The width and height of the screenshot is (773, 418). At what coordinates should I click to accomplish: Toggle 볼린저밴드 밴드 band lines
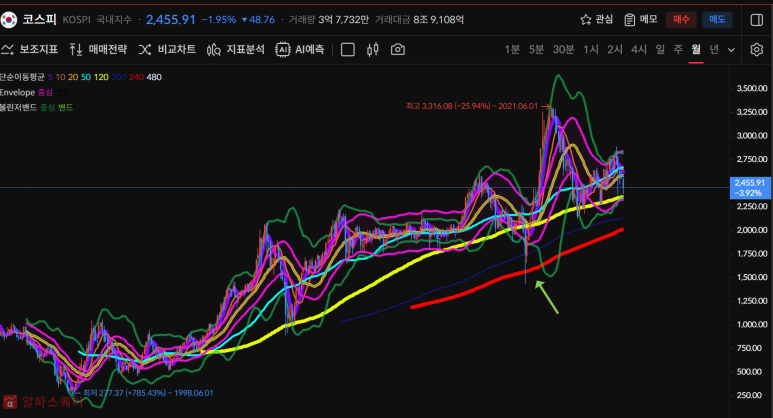click(x=66, y=107)
